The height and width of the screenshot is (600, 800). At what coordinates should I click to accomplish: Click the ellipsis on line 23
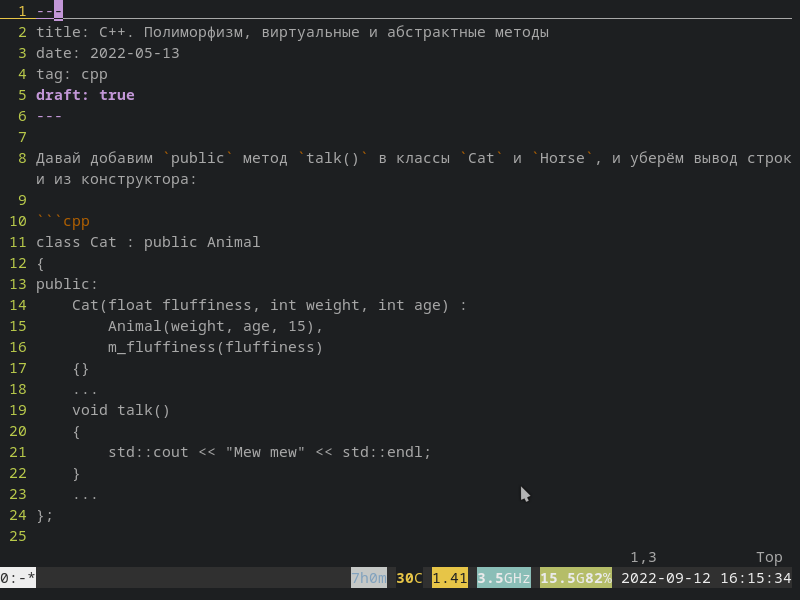point(85,497)
